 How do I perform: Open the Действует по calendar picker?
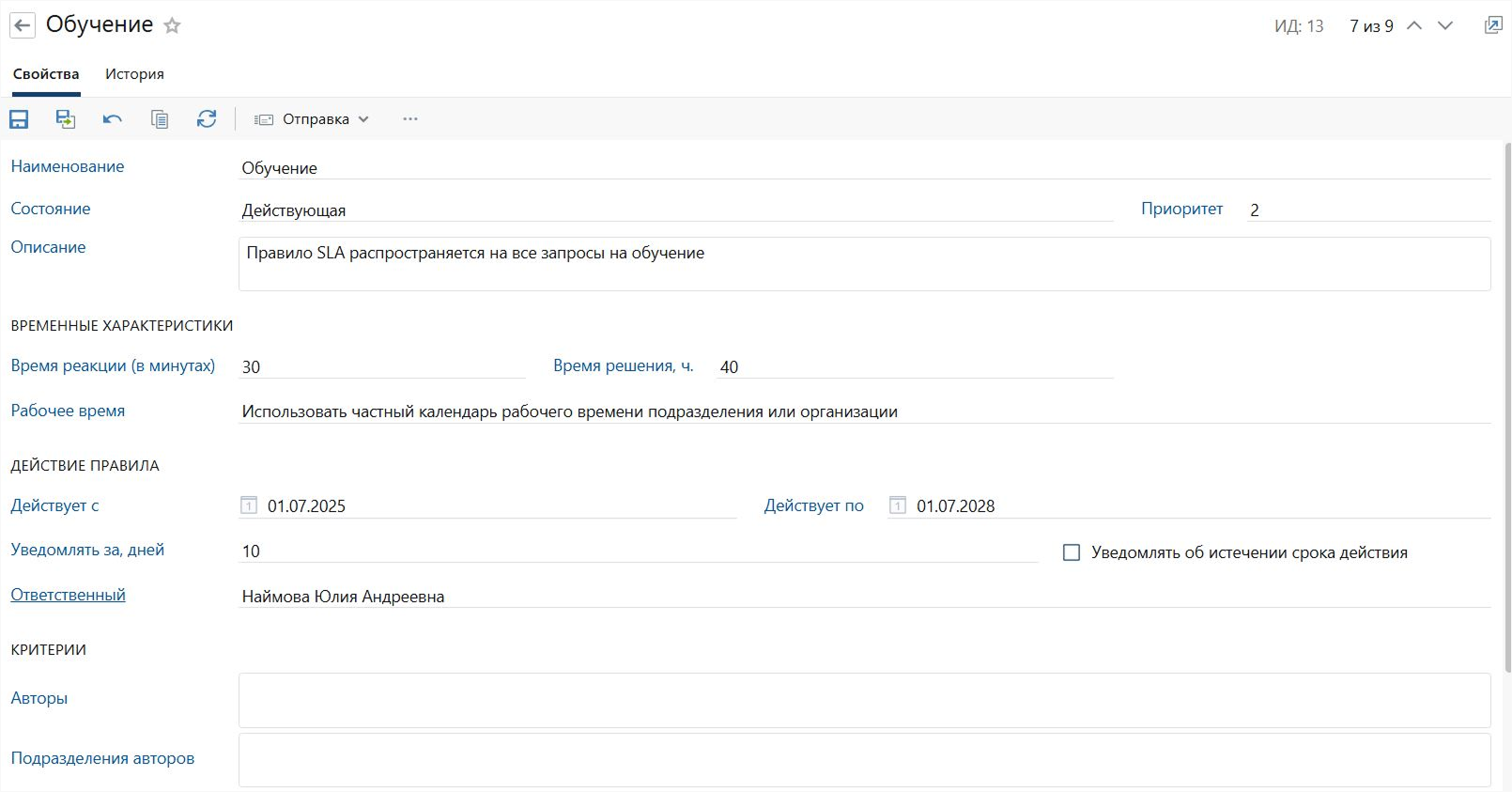[x=898, y=505]
